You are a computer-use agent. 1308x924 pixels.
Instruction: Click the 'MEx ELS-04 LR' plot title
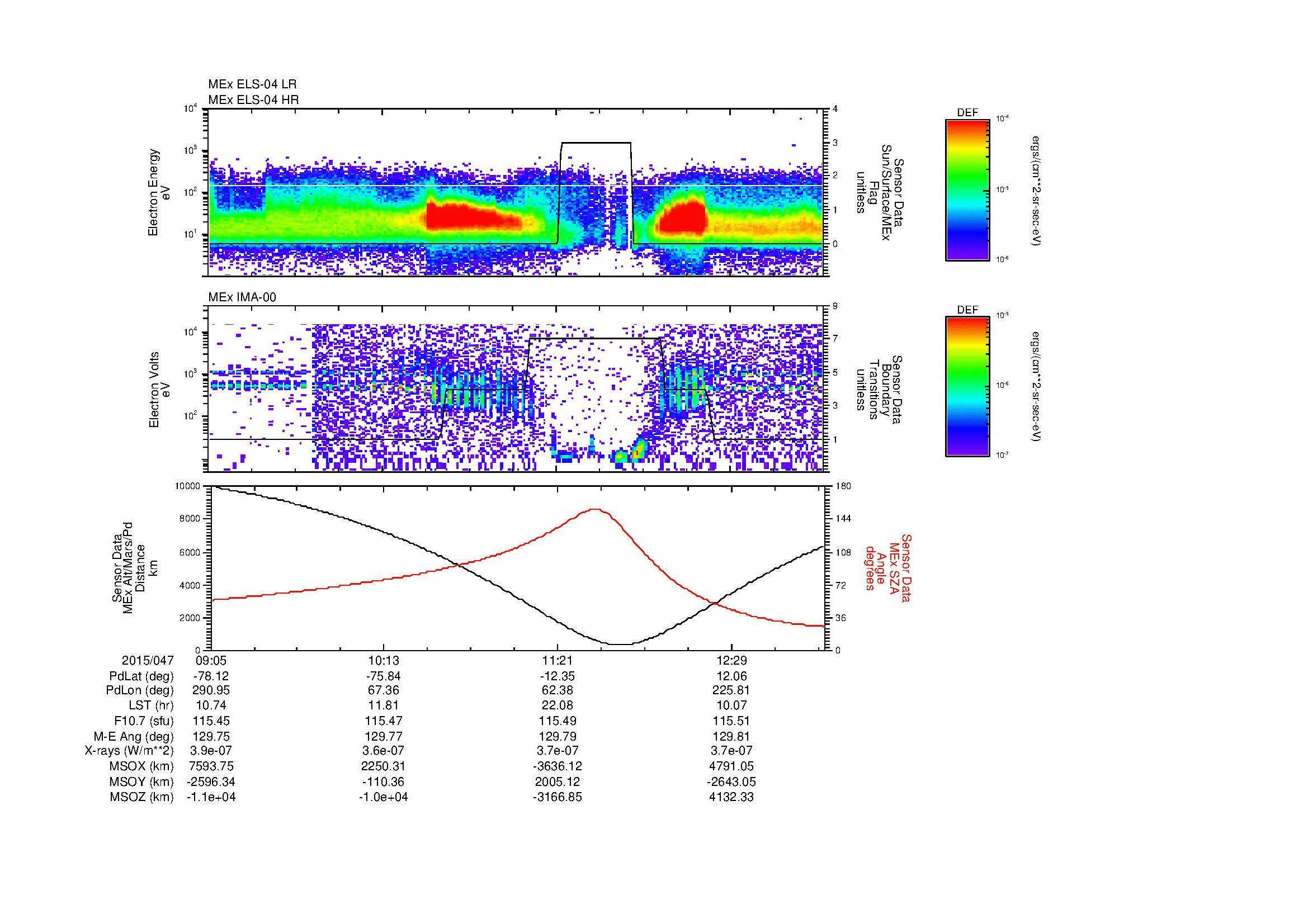click(252, 84)
